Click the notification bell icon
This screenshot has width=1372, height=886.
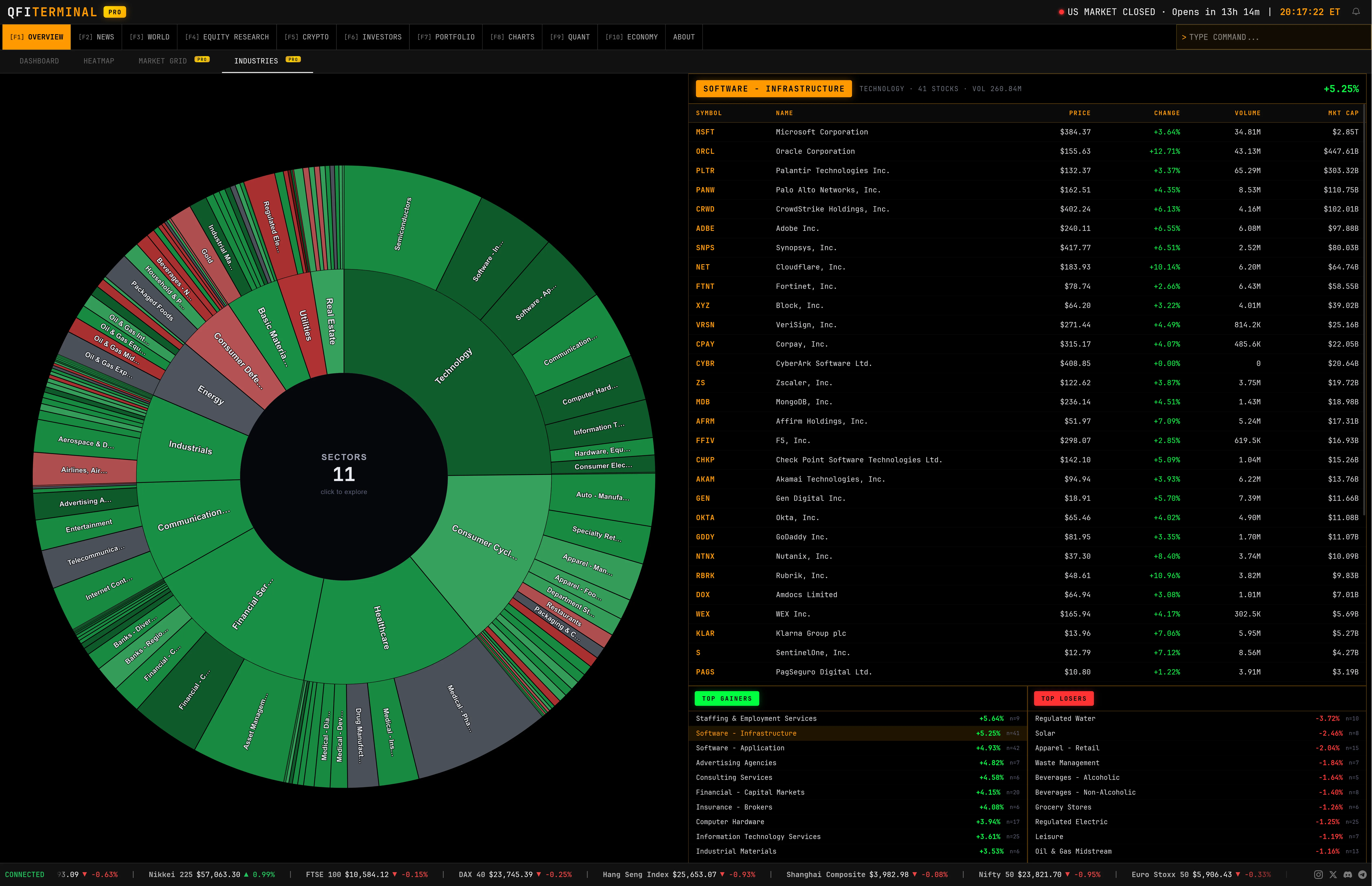tap(1356, 12)
